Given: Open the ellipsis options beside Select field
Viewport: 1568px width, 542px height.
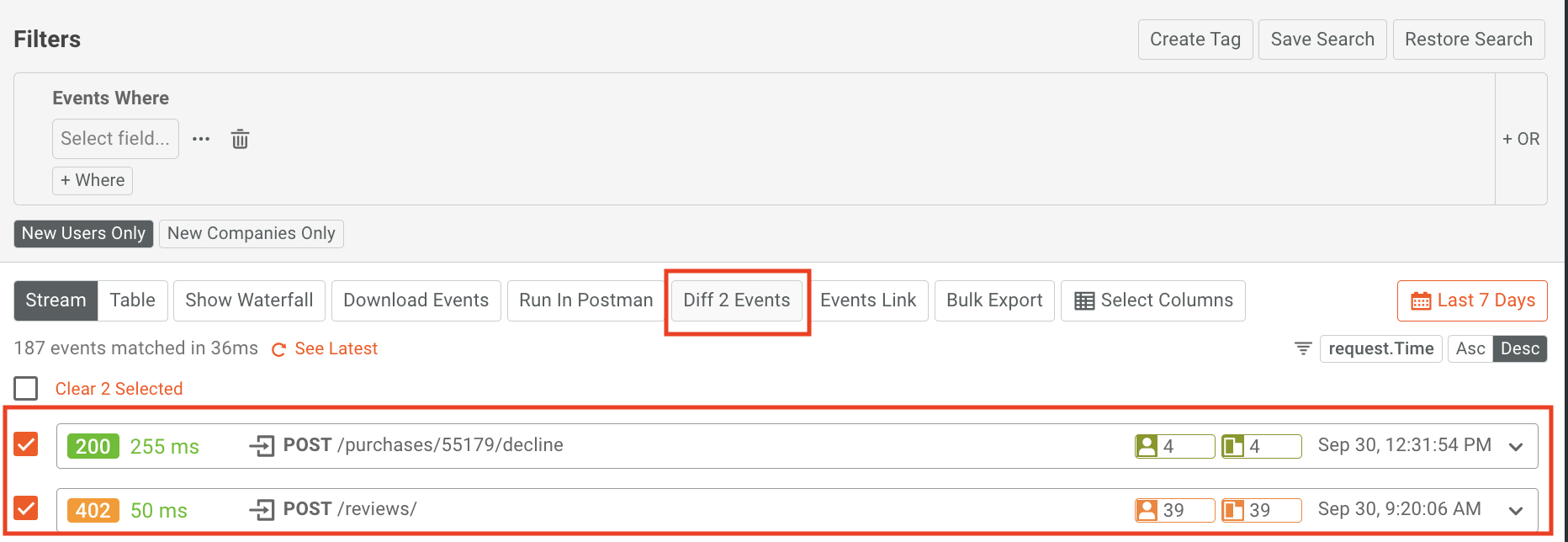Looking at the screenshot, I should (x=200, y=138).
